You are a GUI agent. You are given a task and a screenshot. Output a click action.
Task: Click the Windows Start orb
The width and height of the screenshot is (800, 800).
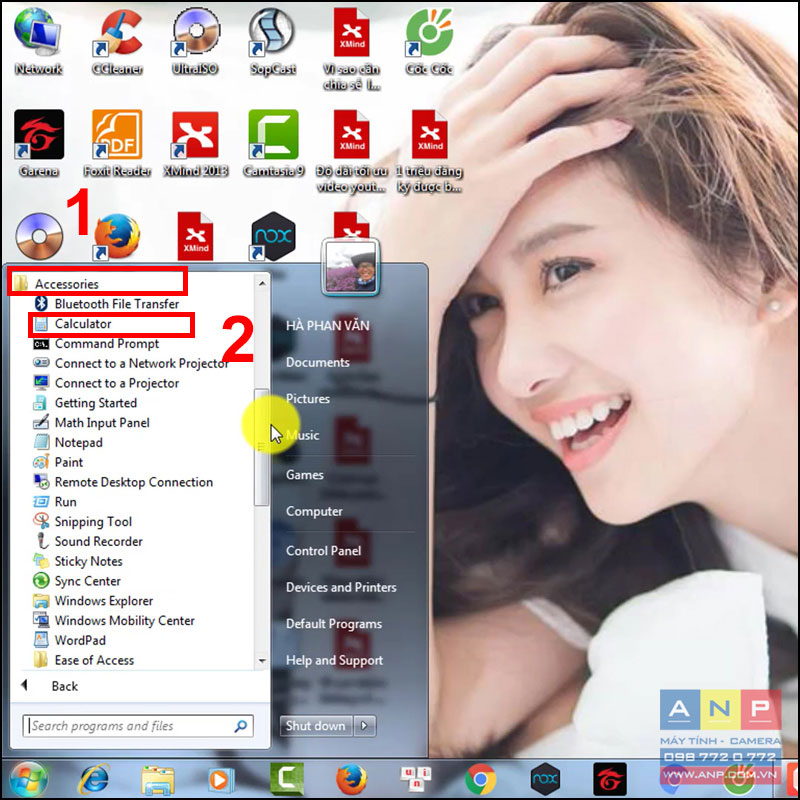tap(28, 779)
